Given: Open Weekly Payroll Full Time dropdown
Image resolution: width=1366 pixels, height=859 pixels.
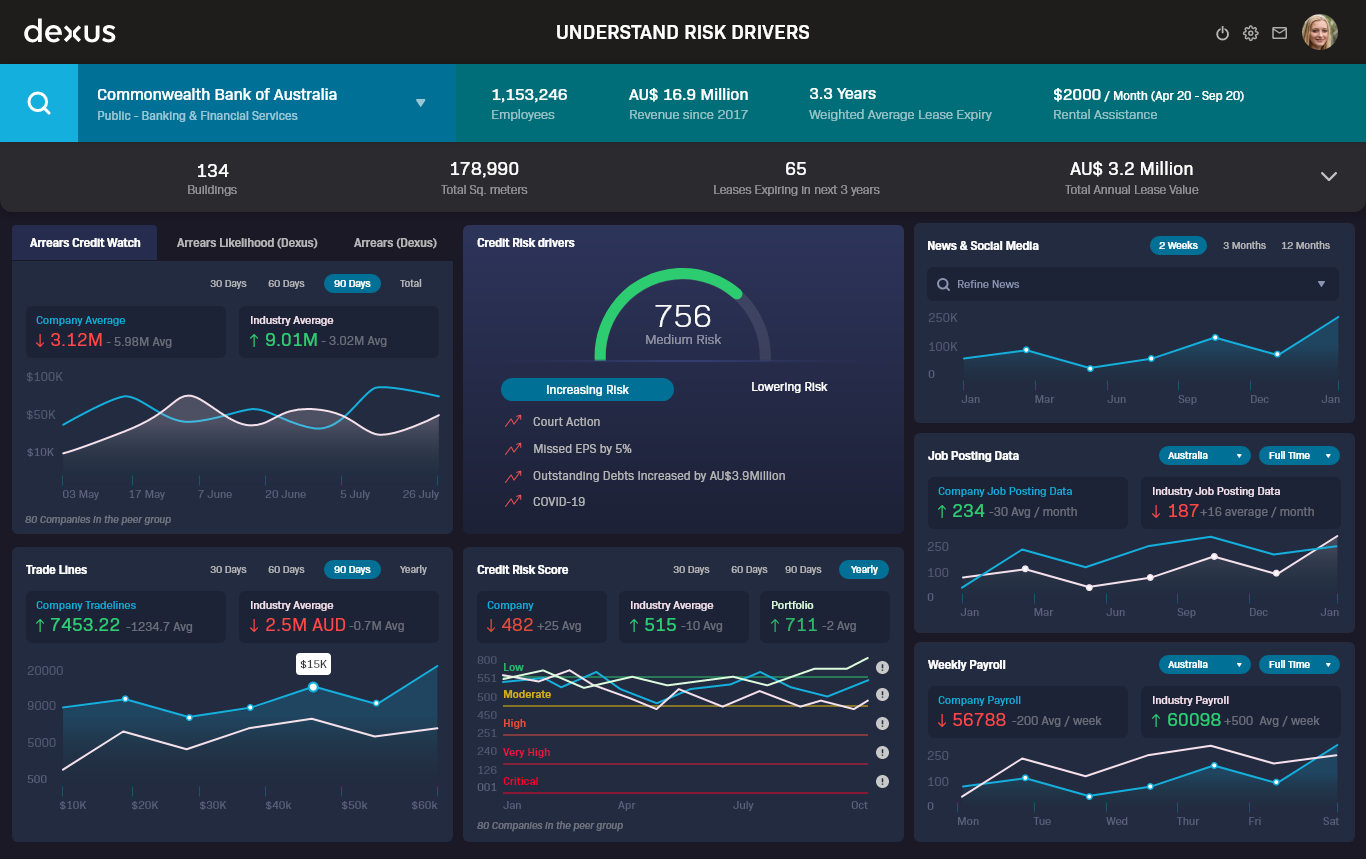Looking at the screenshot, I should tap(1299, 664).
